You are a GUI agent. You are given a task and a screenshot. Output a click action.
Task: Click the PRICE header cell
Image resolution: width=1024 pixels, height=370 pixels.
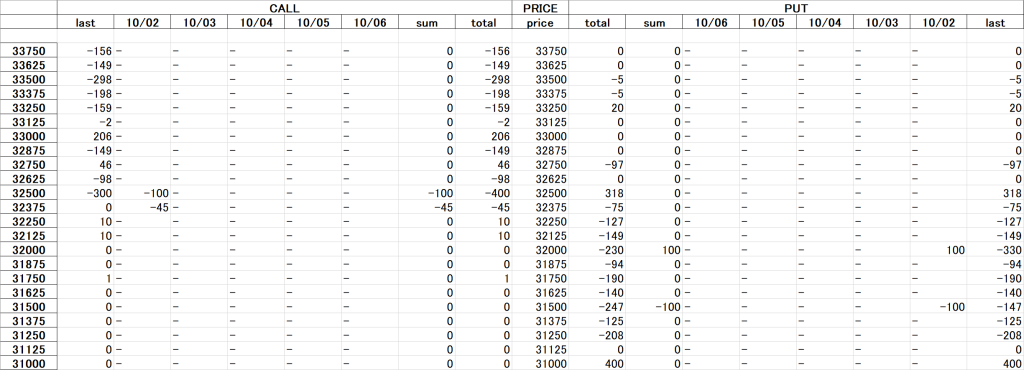[540, 8]
